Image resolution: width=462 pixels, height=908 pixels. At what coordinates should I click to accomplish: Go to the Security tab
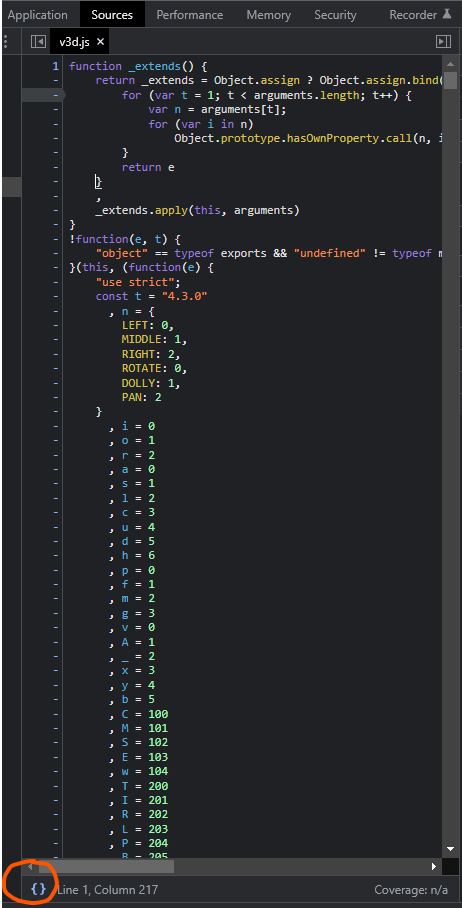(335, 14)
